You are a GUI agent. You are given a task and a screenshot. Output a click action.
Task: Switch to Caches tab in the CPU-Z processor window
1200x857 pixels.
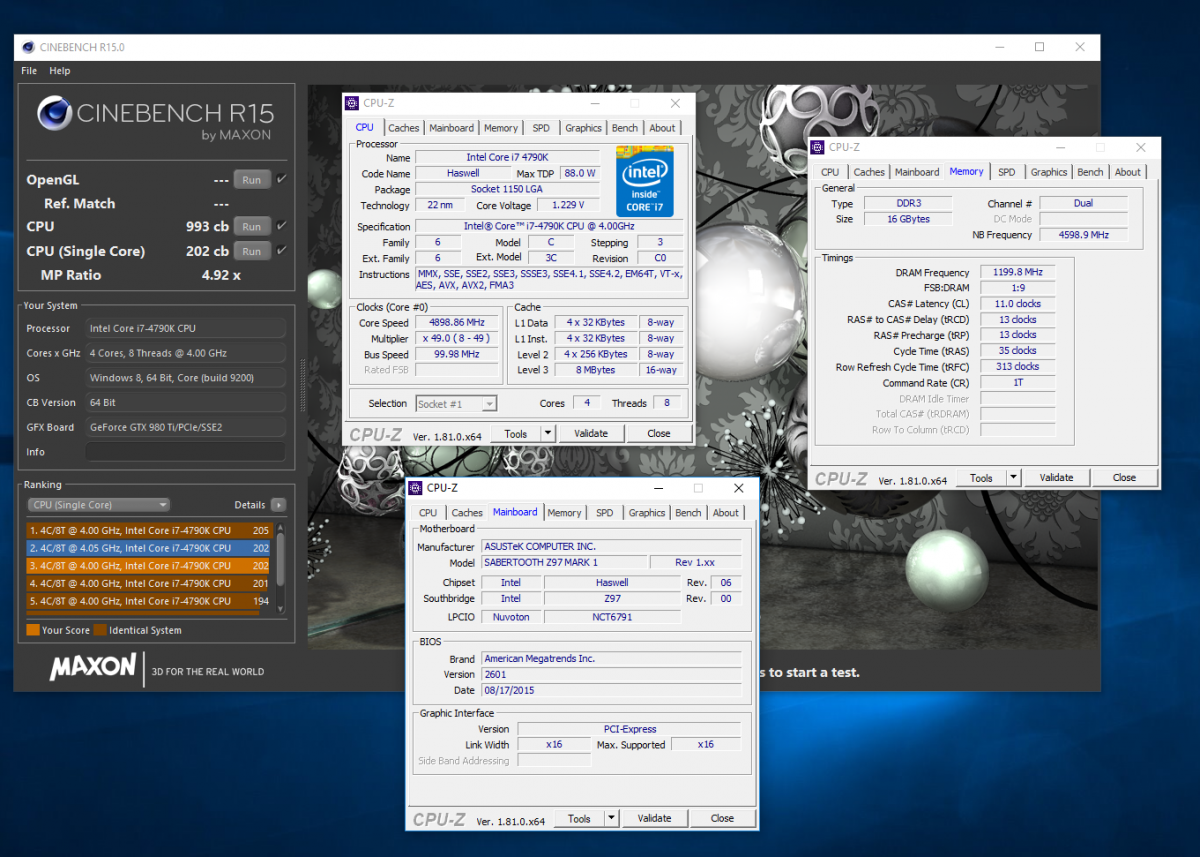pos(404,128)
